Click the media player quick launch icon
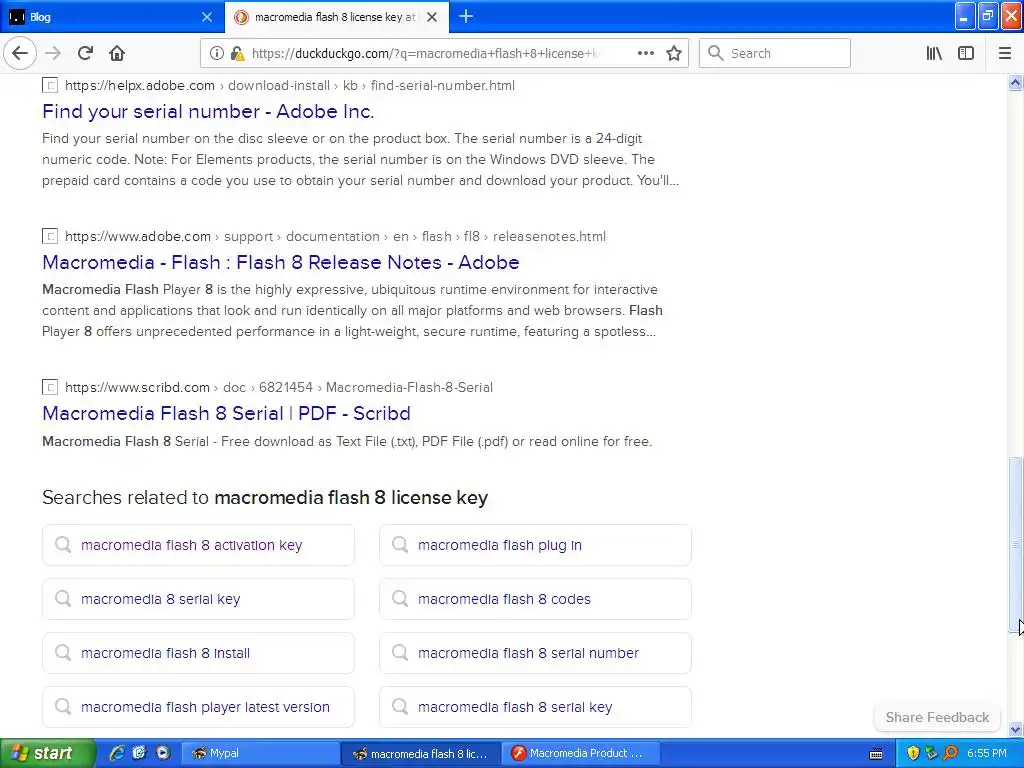Screen dimensions: 1024x768 (x=163, y=753)
